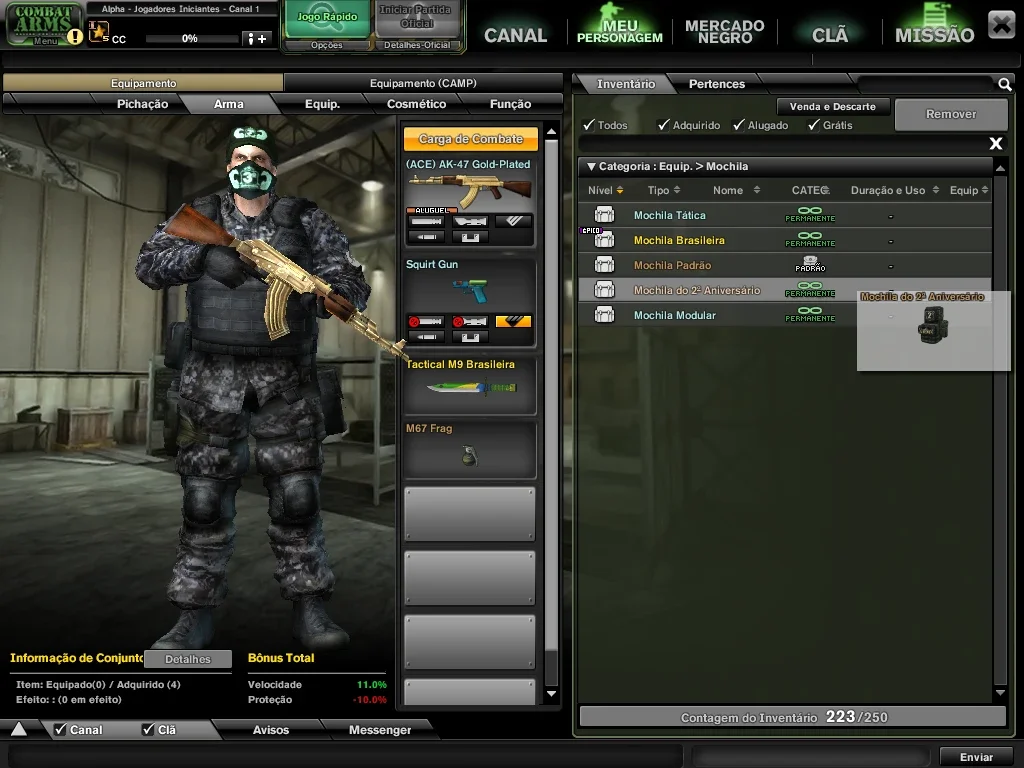Click the AK-47 scope attachment slot icon

click(470, 221)
